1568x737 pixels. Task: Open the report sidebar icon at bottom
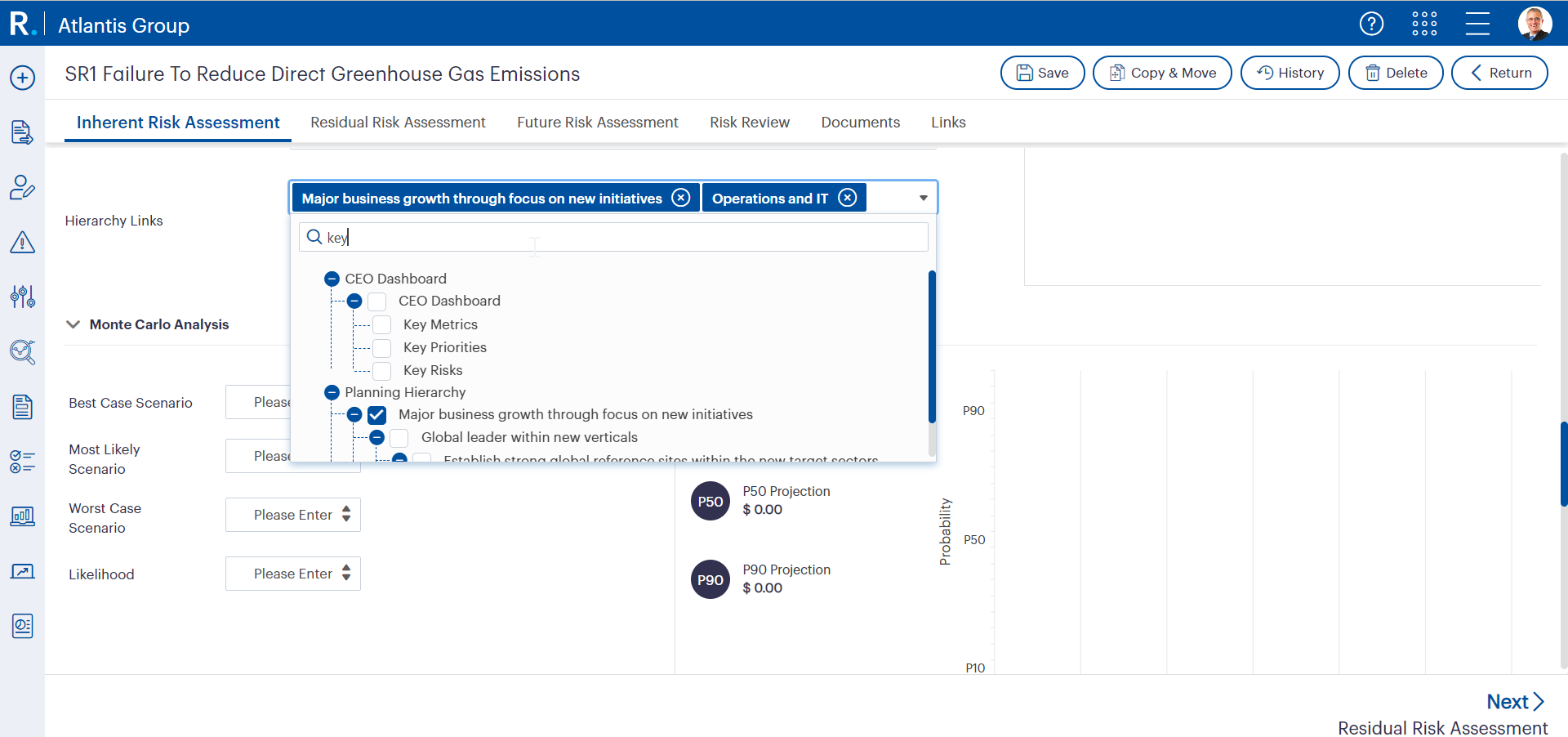tap(22, 626)
